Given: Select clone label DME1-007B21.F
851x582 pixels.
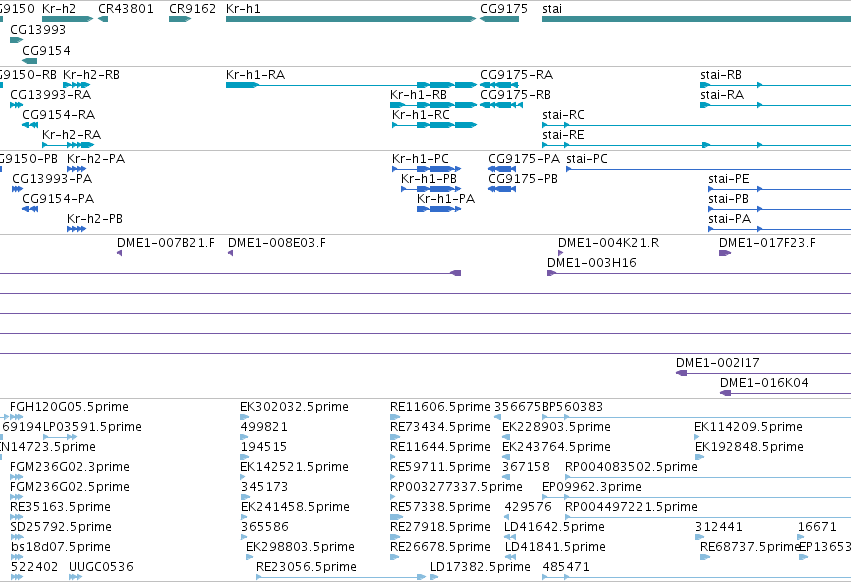Looking at the screenshot, I should click(x=166, y=243).
